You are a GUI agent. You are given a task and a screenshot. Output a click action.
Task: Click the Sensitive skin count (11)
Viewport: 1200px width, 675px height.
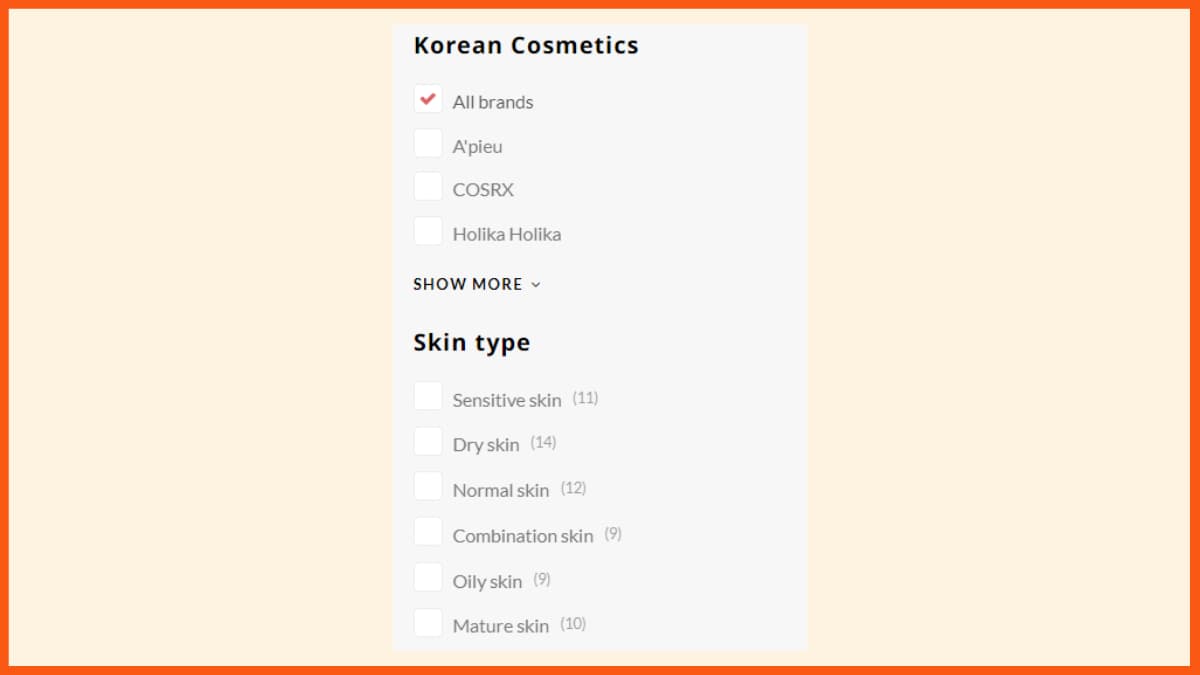pyautogui.click(x=585, y=398)
